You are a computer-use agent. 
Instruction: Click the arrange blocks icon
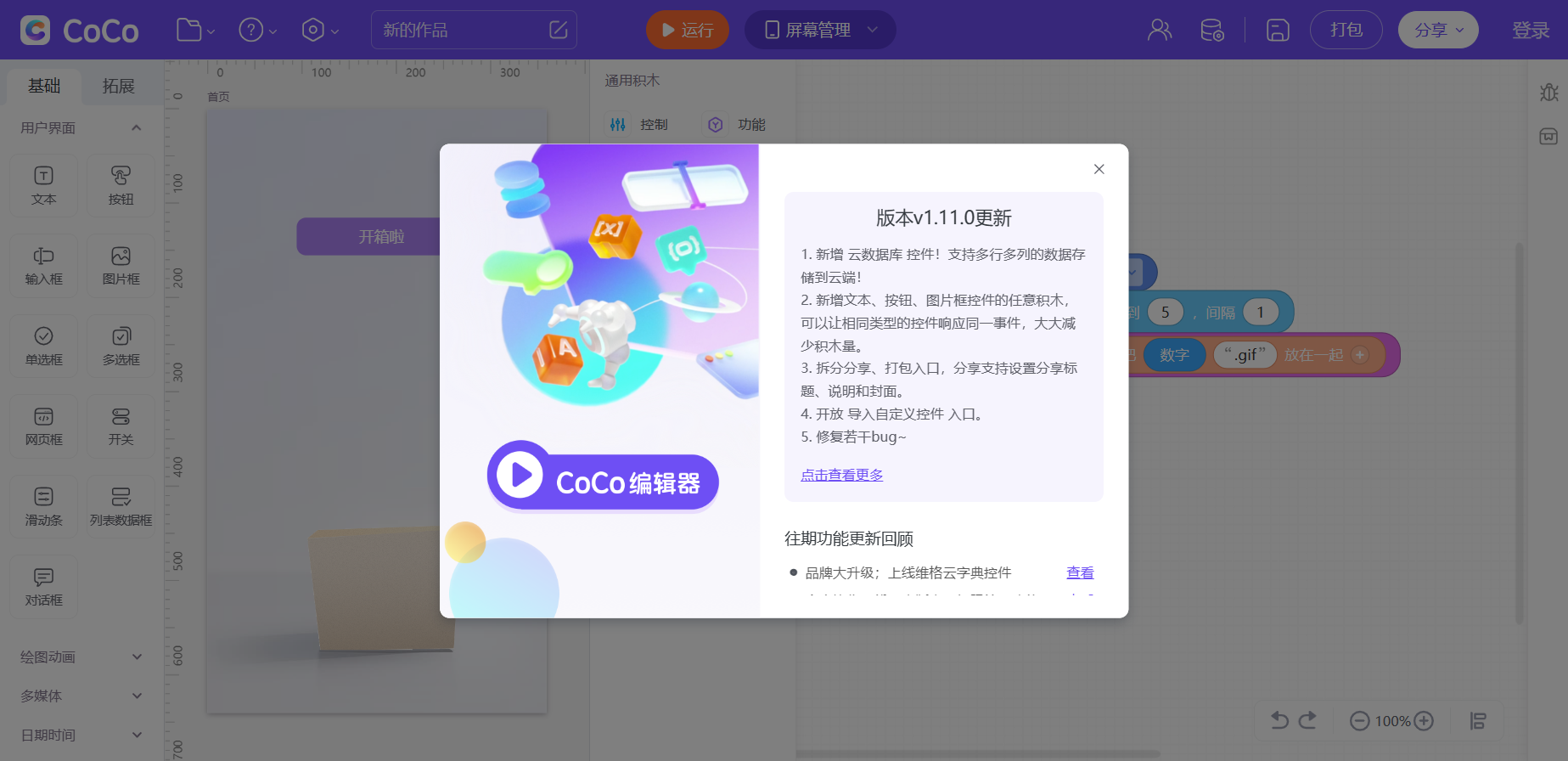click(1478, 721)
